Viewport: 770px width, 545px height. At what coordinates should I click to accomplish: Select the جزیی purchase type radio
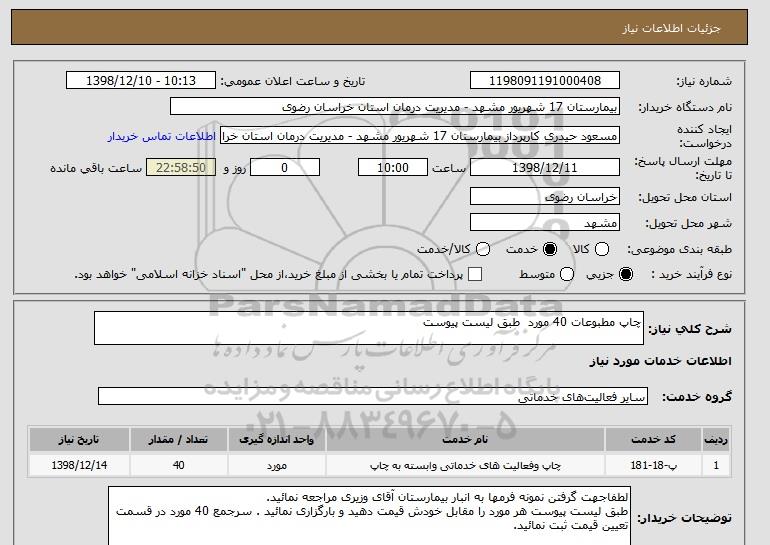(x=626, y=274)
